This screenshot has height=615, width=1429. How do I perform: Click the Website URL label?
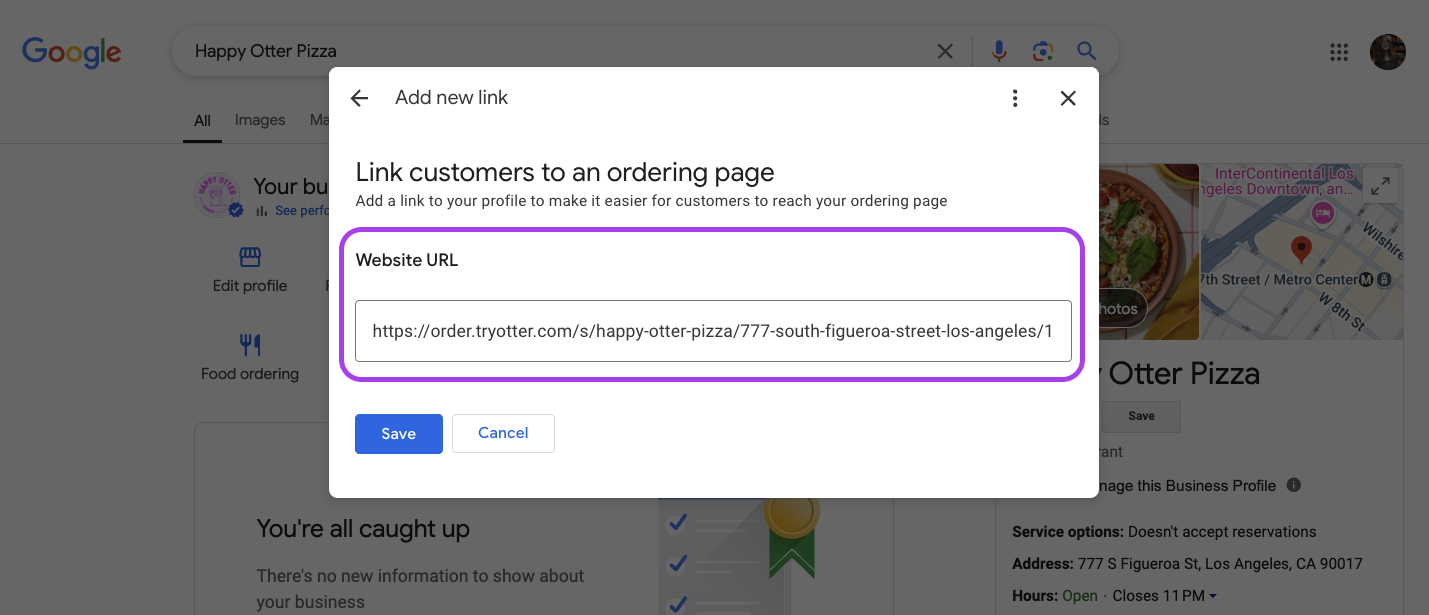407,260
